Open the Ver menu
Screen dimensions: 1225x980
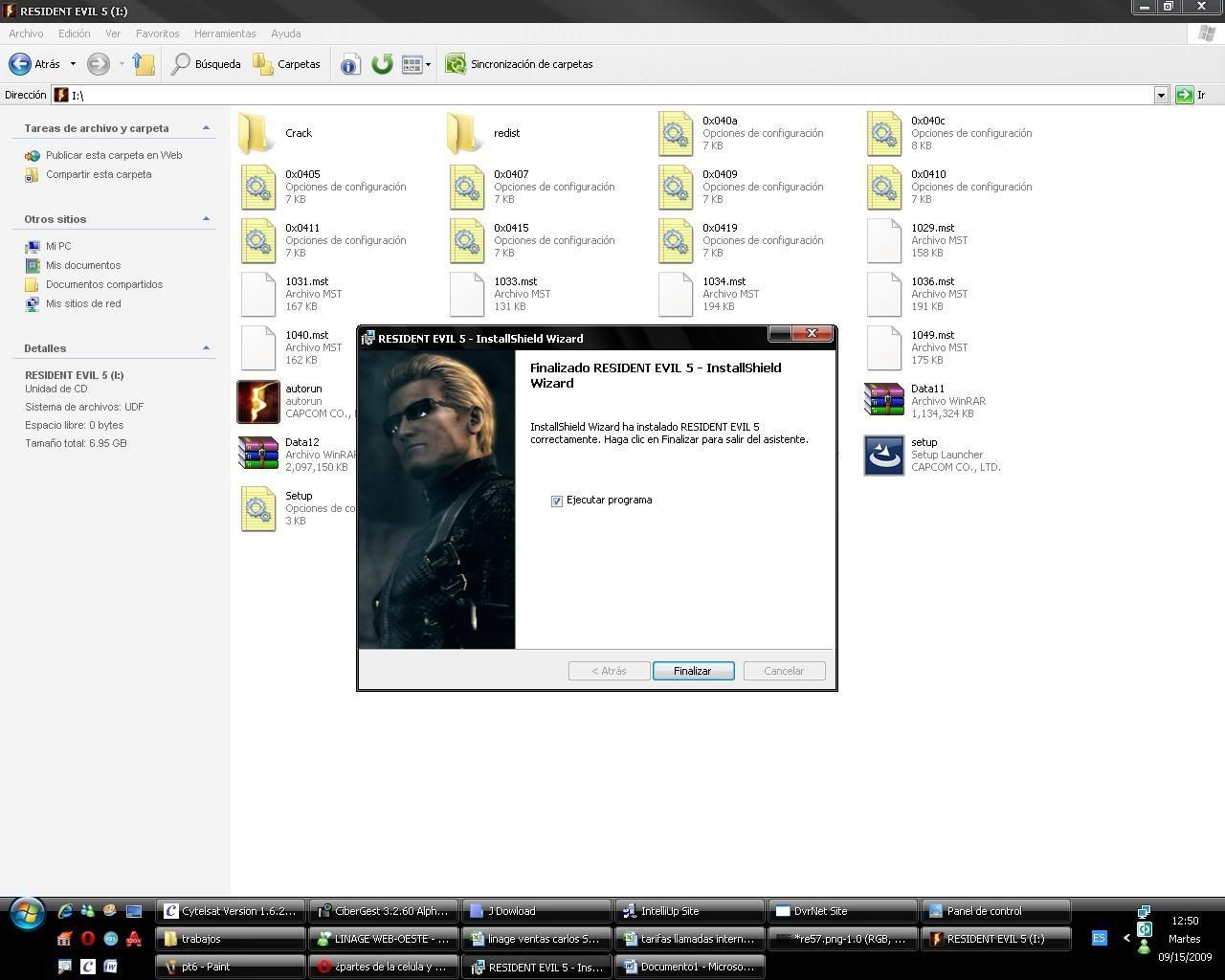[x=113, y=33]
